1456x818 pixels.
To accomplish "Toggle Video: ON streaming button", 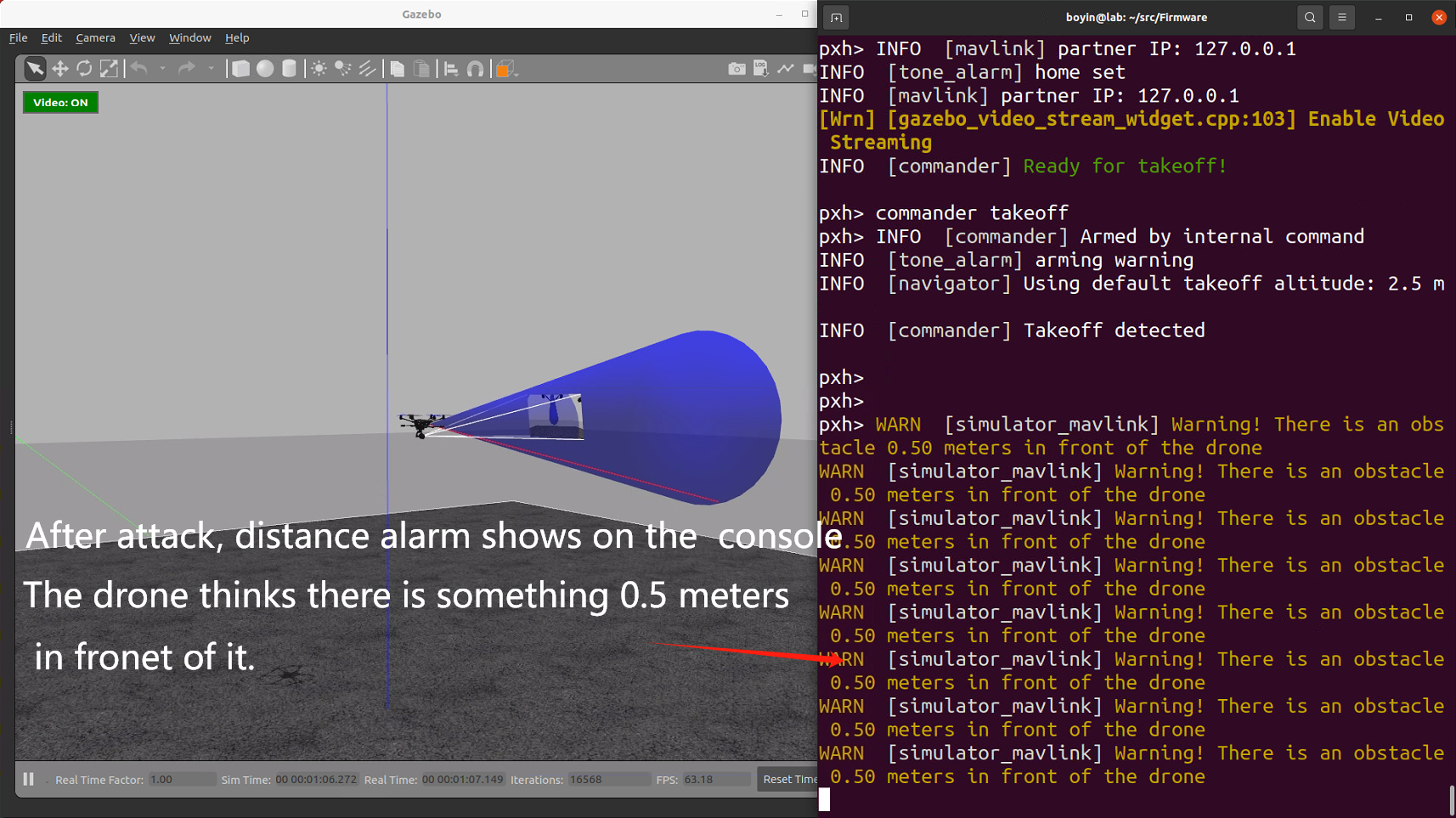I will point(60,103).
